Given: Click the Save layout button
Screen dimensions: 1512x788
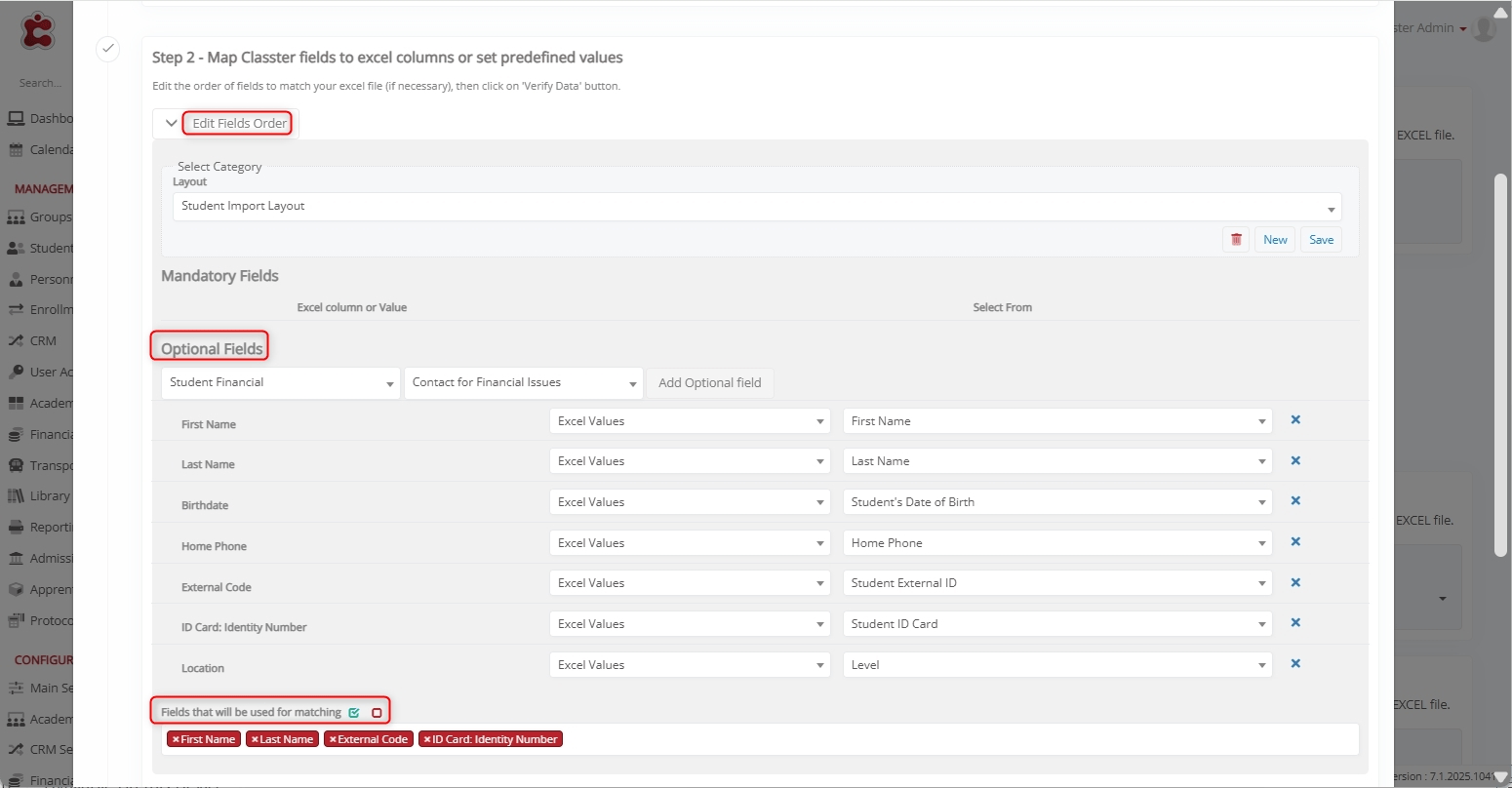Looking at the screenshot, I should [1321, 240].
